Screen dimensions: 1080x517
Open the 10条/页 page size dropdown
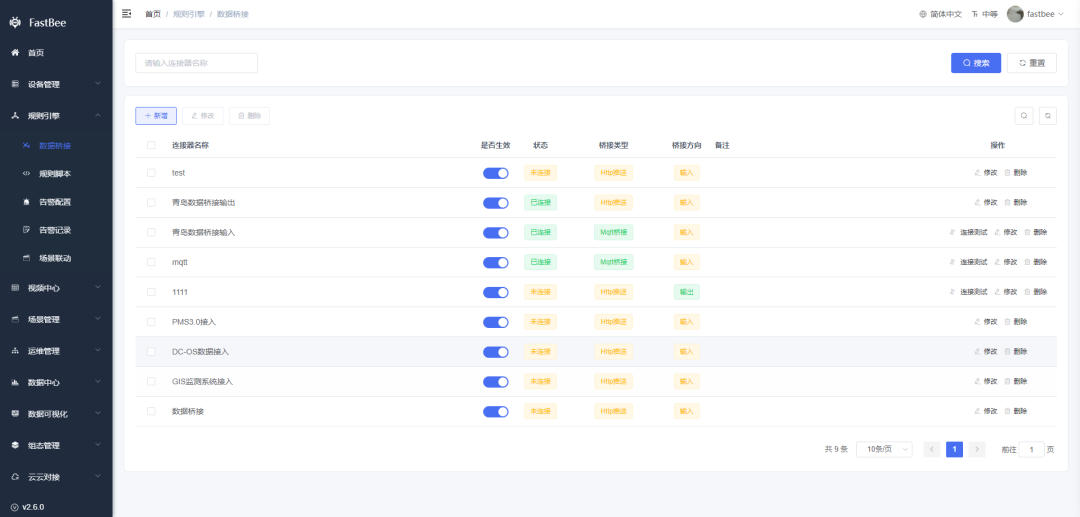(x=884, y=450)
